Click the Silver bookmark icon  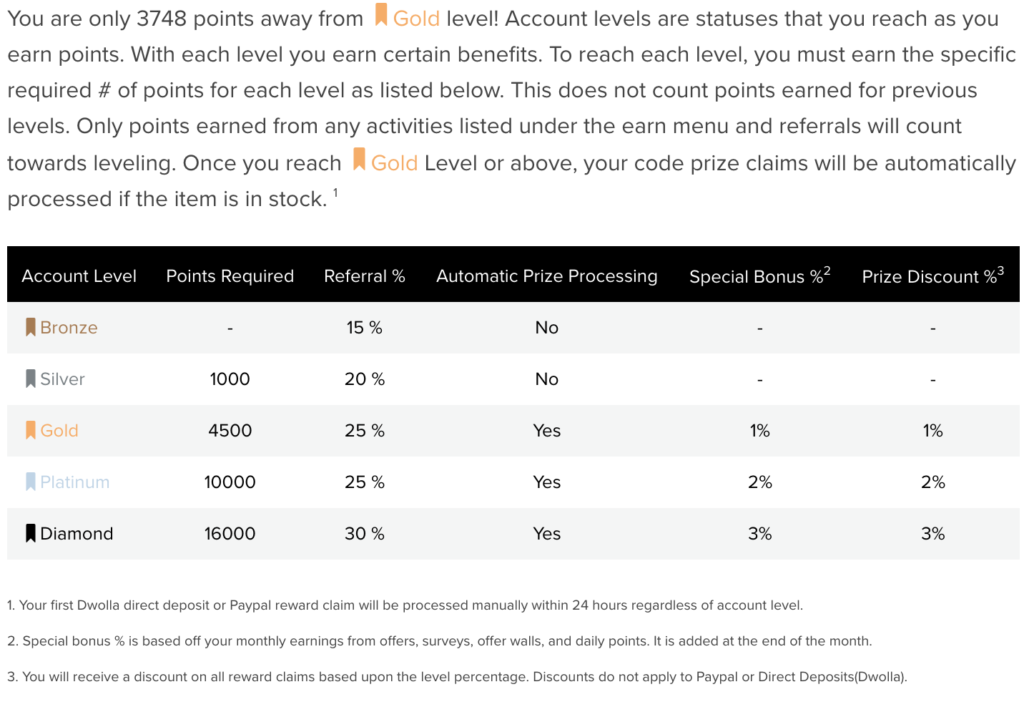coord(30,379)
